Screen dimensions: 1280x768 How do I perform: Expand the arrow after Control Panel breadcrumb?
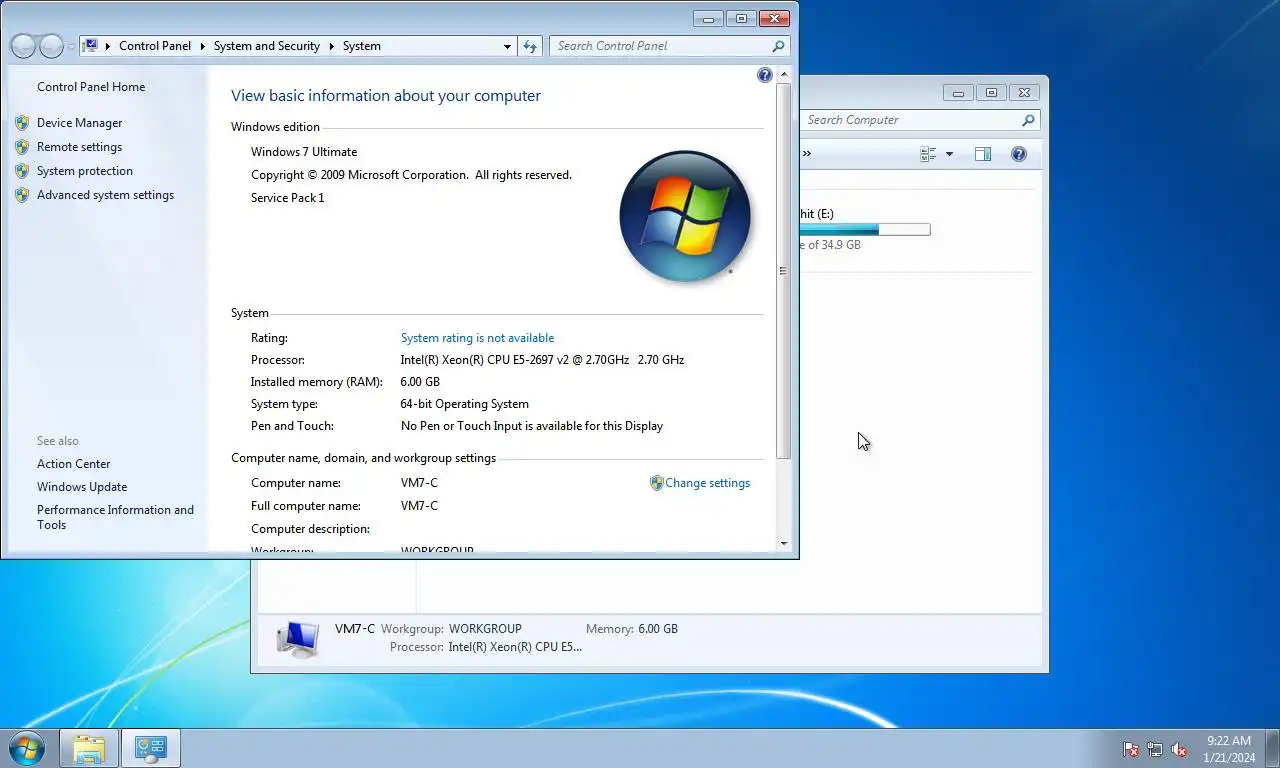(x=202, y=46)
